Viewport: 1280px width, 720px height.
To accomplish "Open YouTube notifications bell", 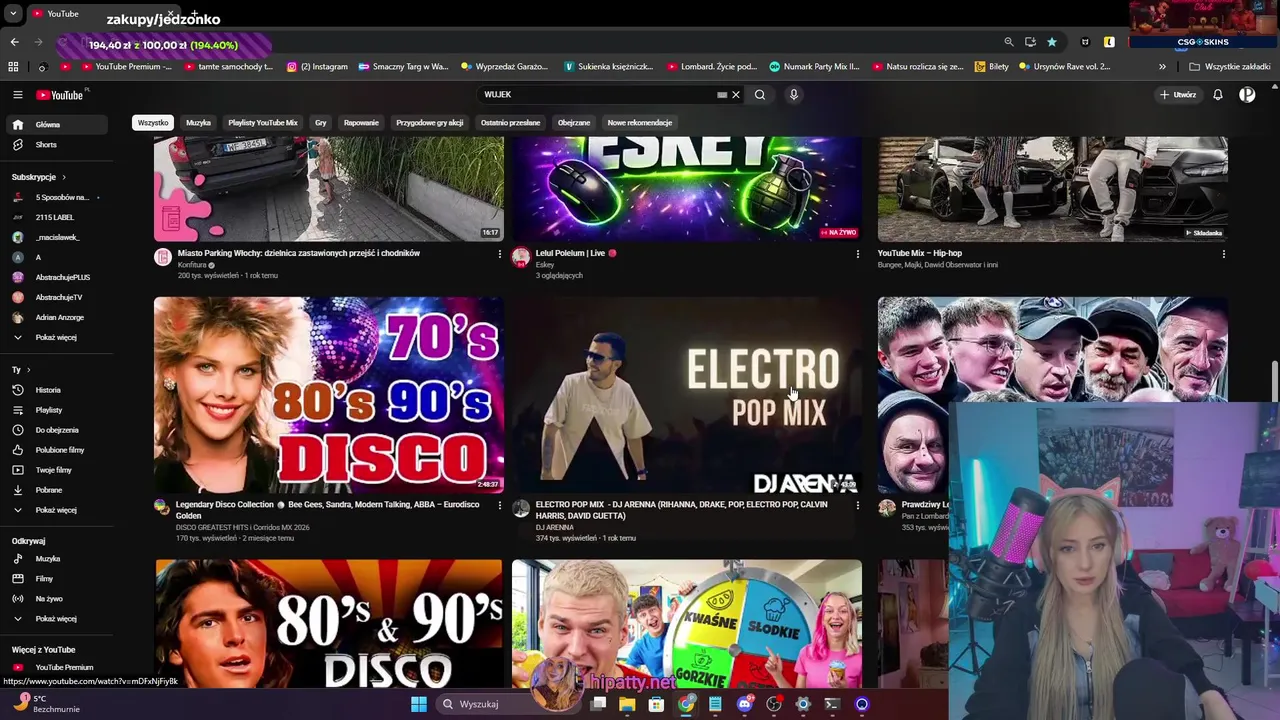I will (1218, 95).
